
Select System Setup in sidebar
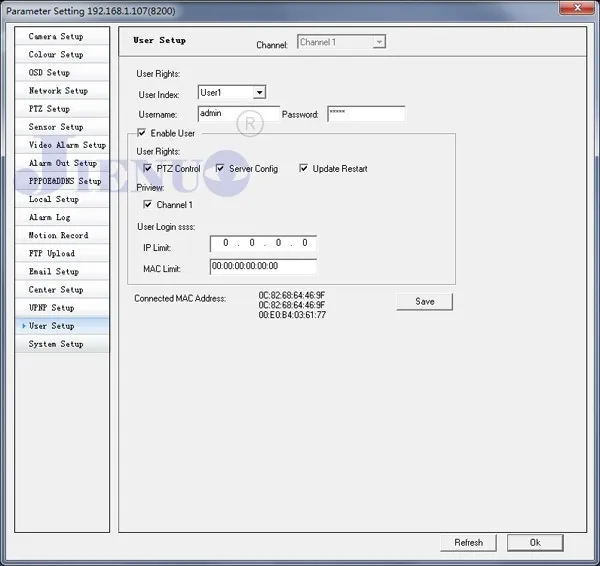click(62, 344)
